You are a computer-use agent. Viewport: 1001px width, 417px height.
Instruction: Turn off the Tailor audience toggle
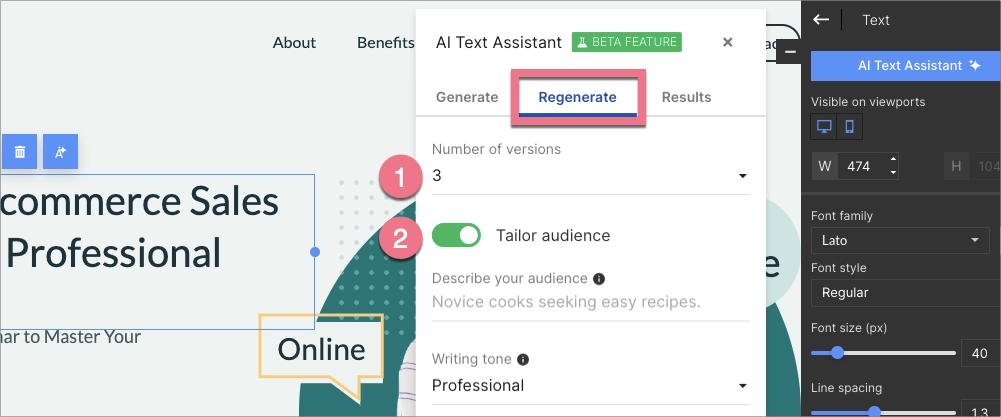[456, 235]
